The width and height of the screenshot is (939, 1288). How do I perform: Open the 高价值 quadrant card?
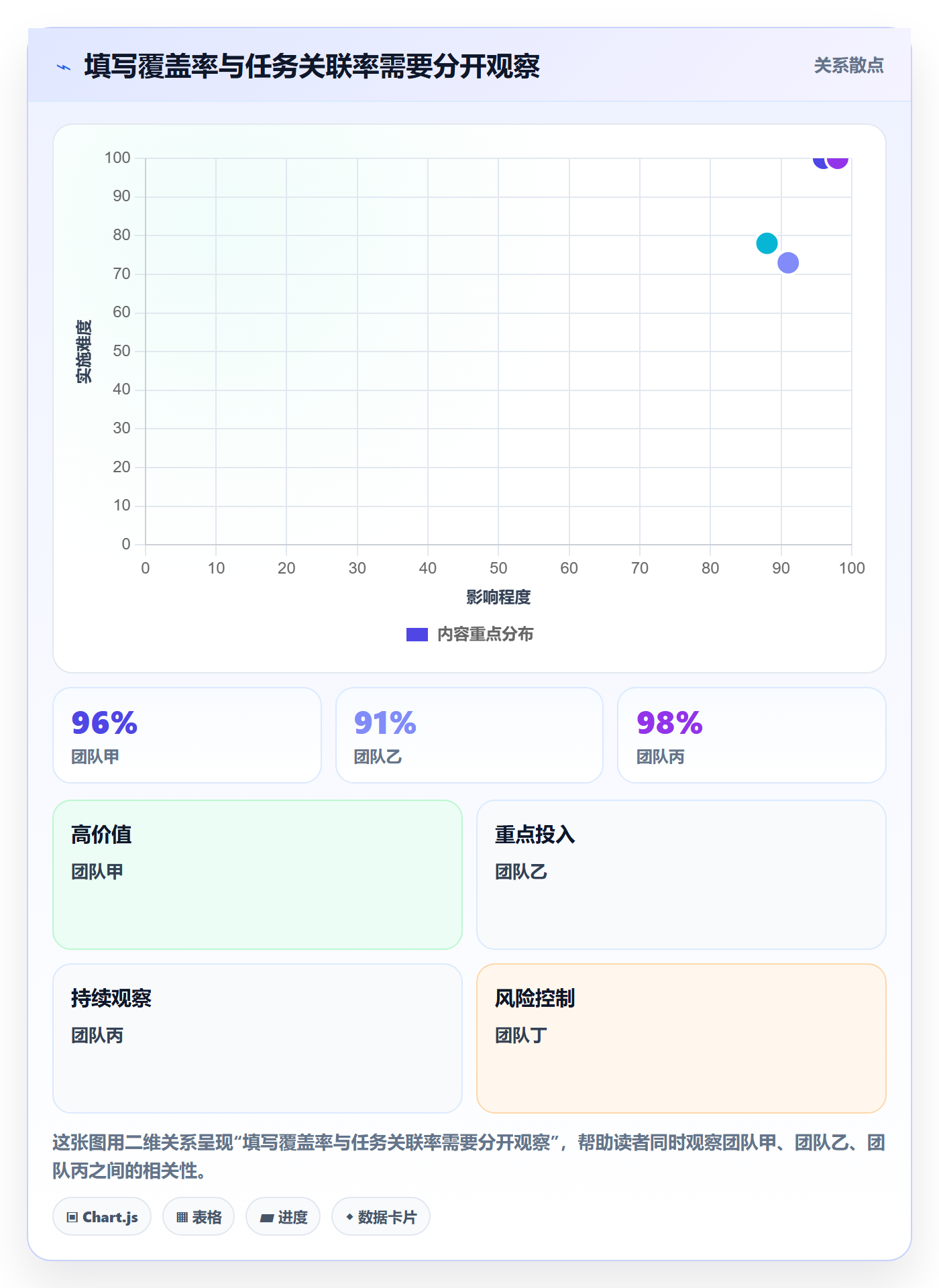pyautogui.click(x=258, y=875)
